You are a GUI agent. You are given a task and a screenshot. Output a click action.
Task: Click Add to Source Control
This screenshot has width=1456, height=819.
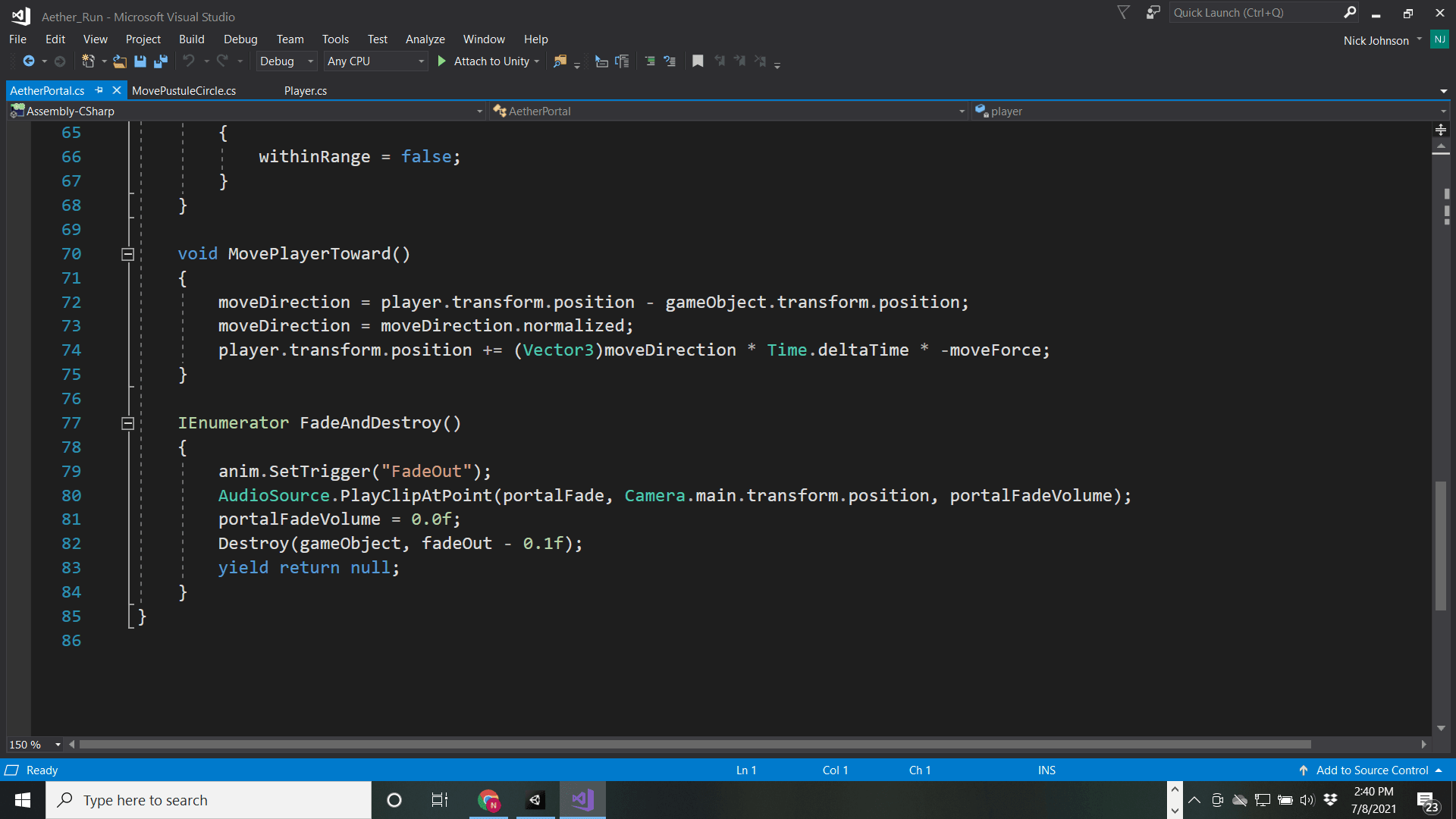[x=1371, y=770]
